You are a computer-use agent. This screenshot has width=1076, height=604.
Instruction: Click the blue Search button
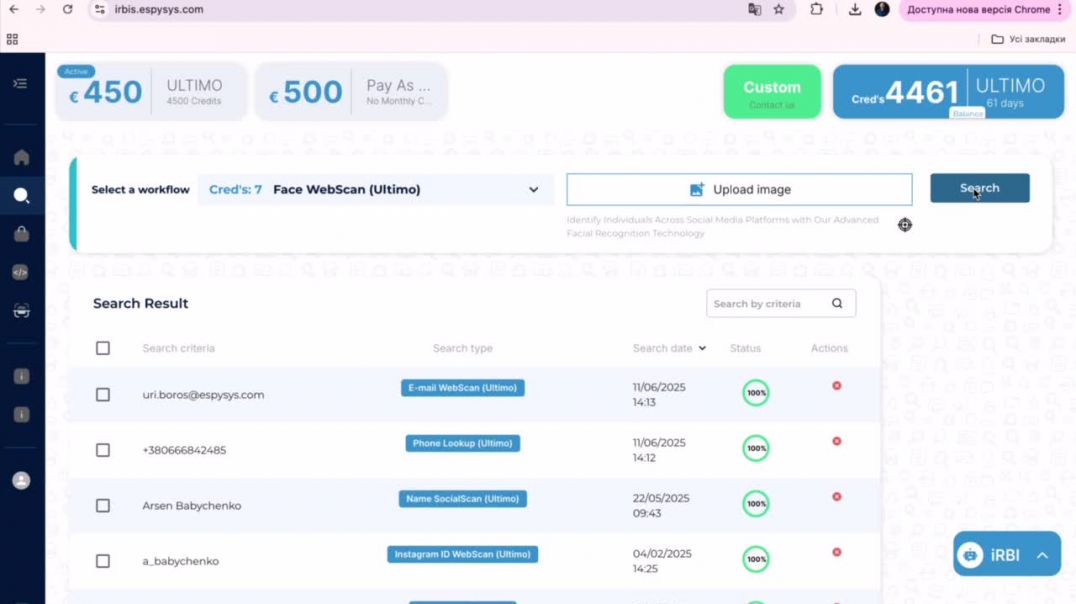(x=979, y=188)
